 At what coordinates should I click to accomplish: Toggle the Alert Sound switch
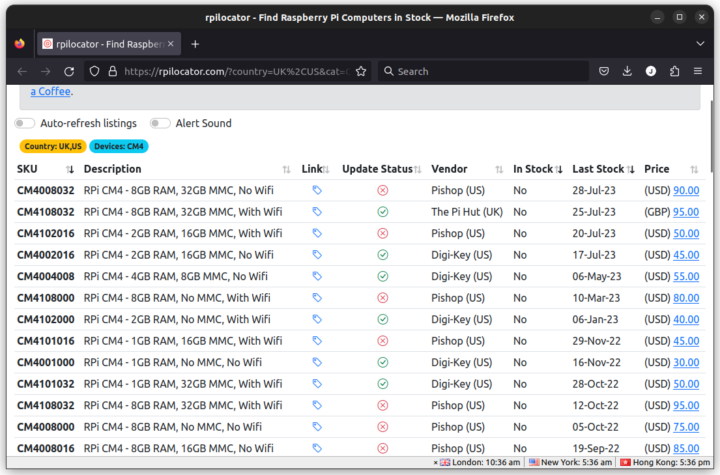(x=160, y=123)
